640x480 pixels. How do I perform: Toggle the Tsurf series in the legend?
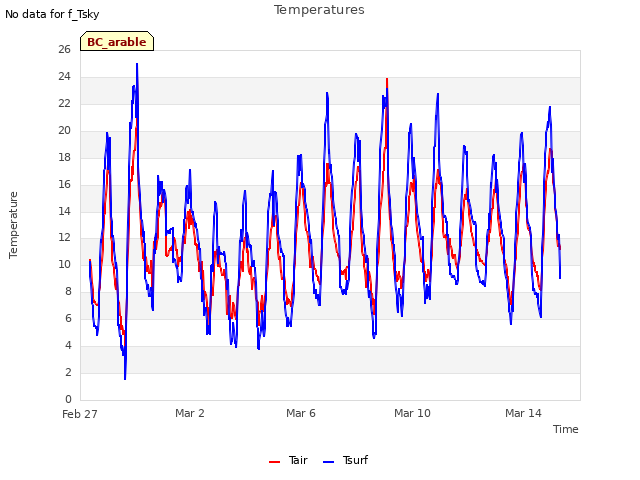click(x=345, y=460)
